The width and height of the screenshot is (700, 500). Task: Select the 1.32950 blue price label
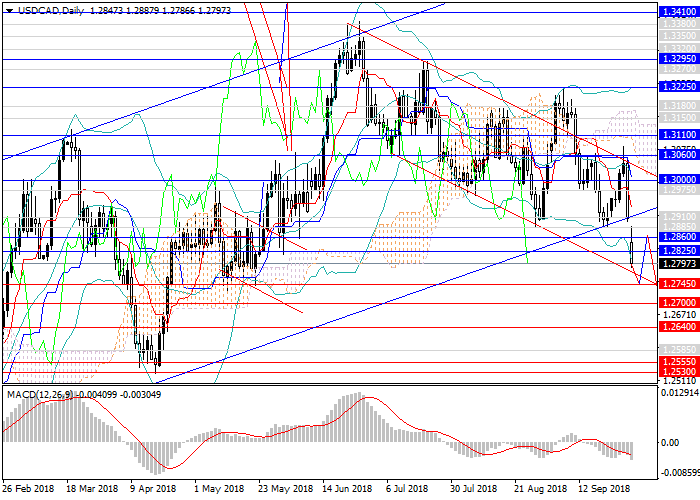679,59
